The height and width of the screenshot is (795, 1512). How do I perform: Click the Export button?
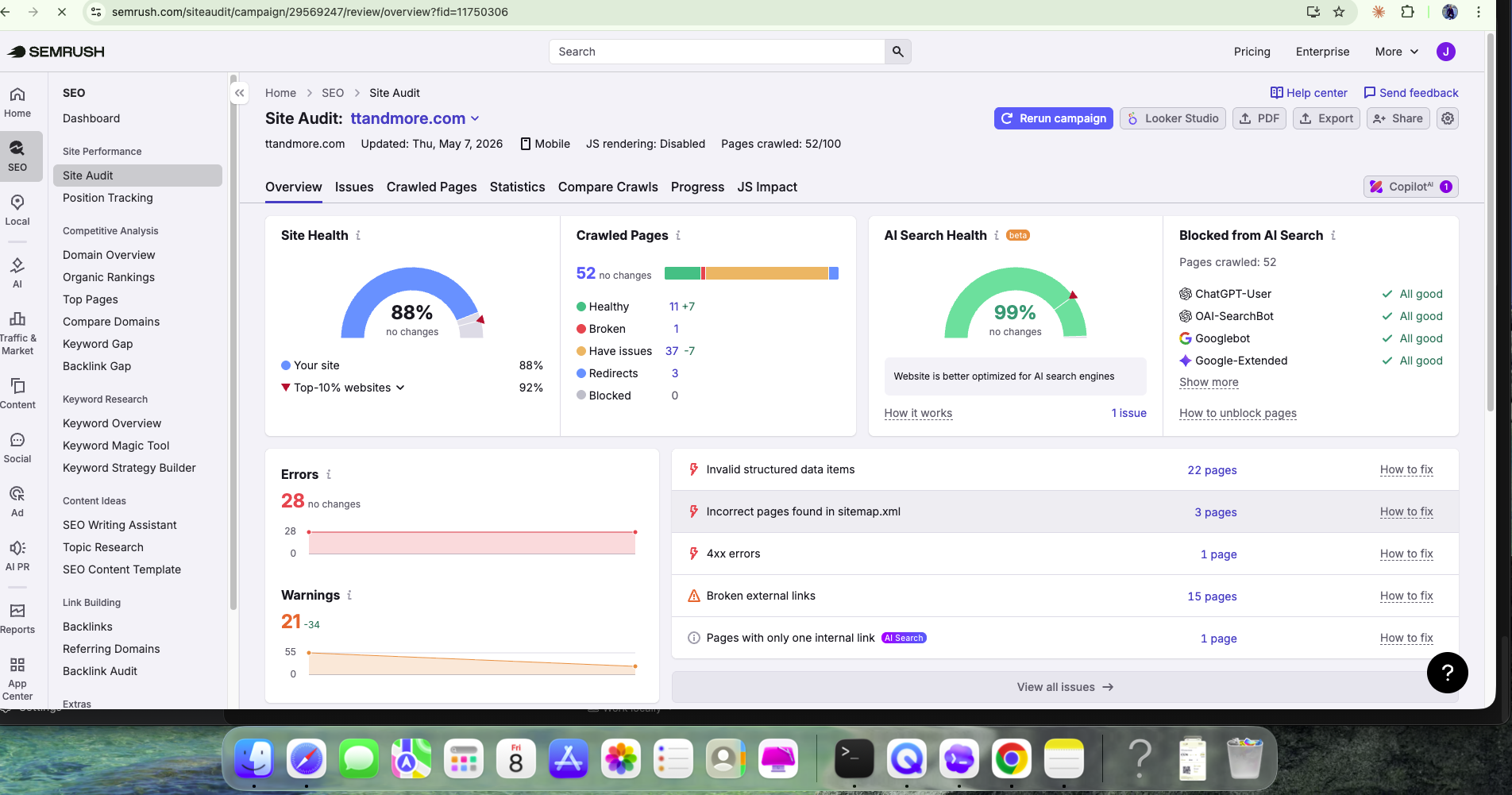(x=1327, y=118)
